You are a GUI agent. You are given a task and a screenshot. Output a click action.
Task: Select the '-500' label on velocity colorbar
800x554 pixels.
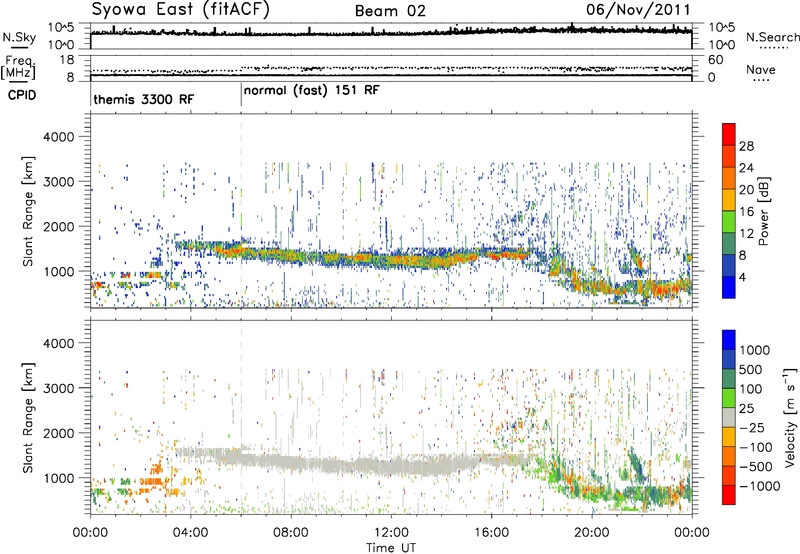pos(755,467)
